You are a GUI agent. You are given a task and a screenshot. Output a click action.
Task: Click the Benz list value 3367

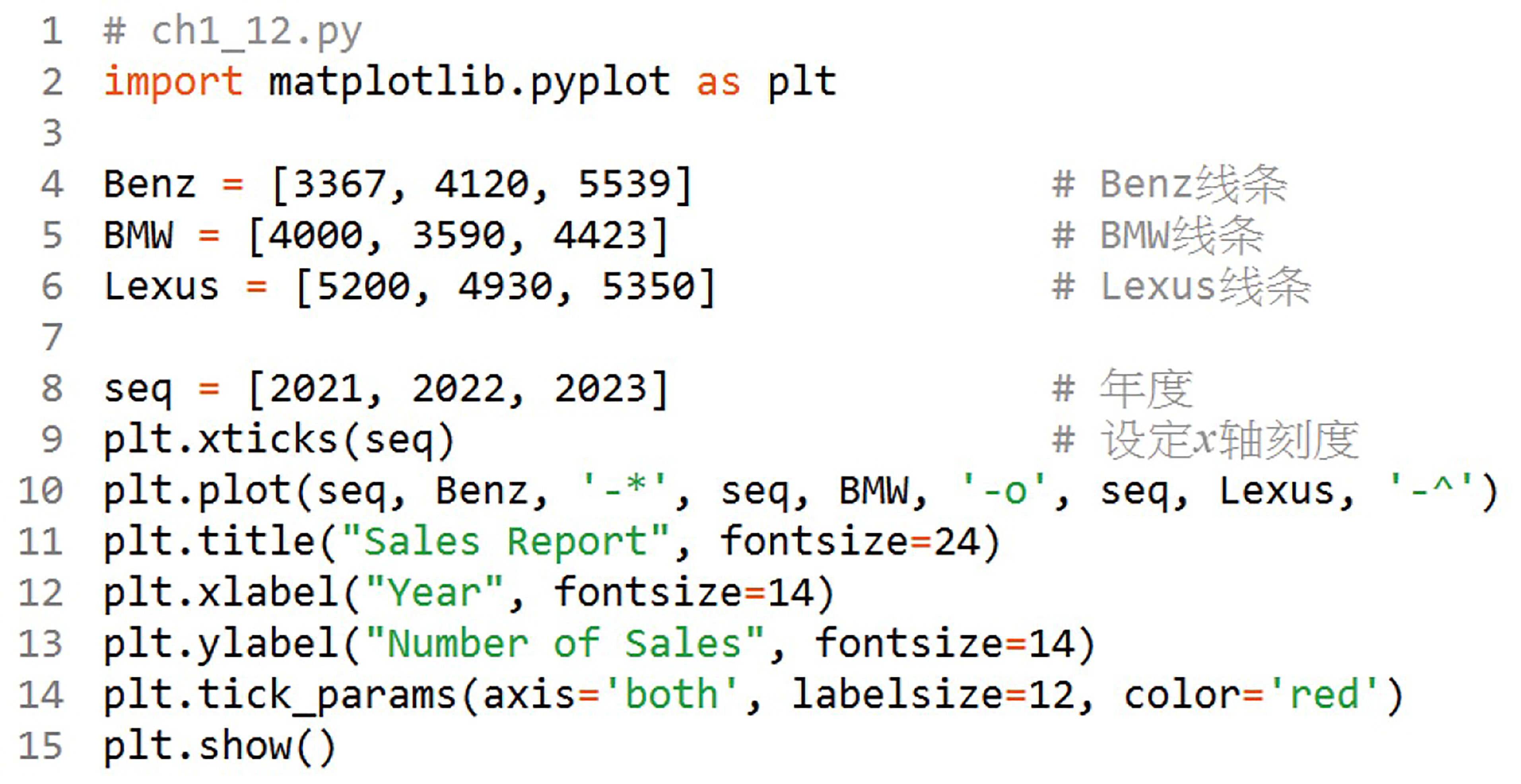(340, 184)
